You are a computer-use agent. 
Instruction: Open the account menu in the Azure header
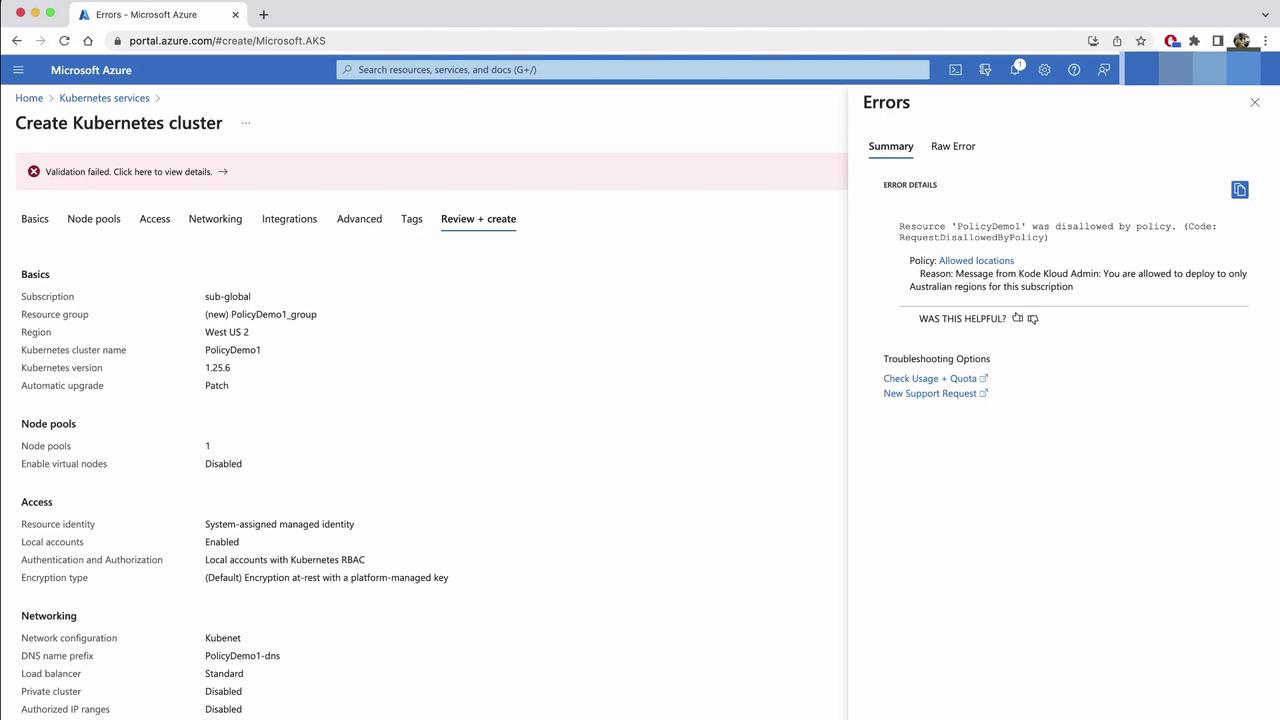pos(1202,70)
